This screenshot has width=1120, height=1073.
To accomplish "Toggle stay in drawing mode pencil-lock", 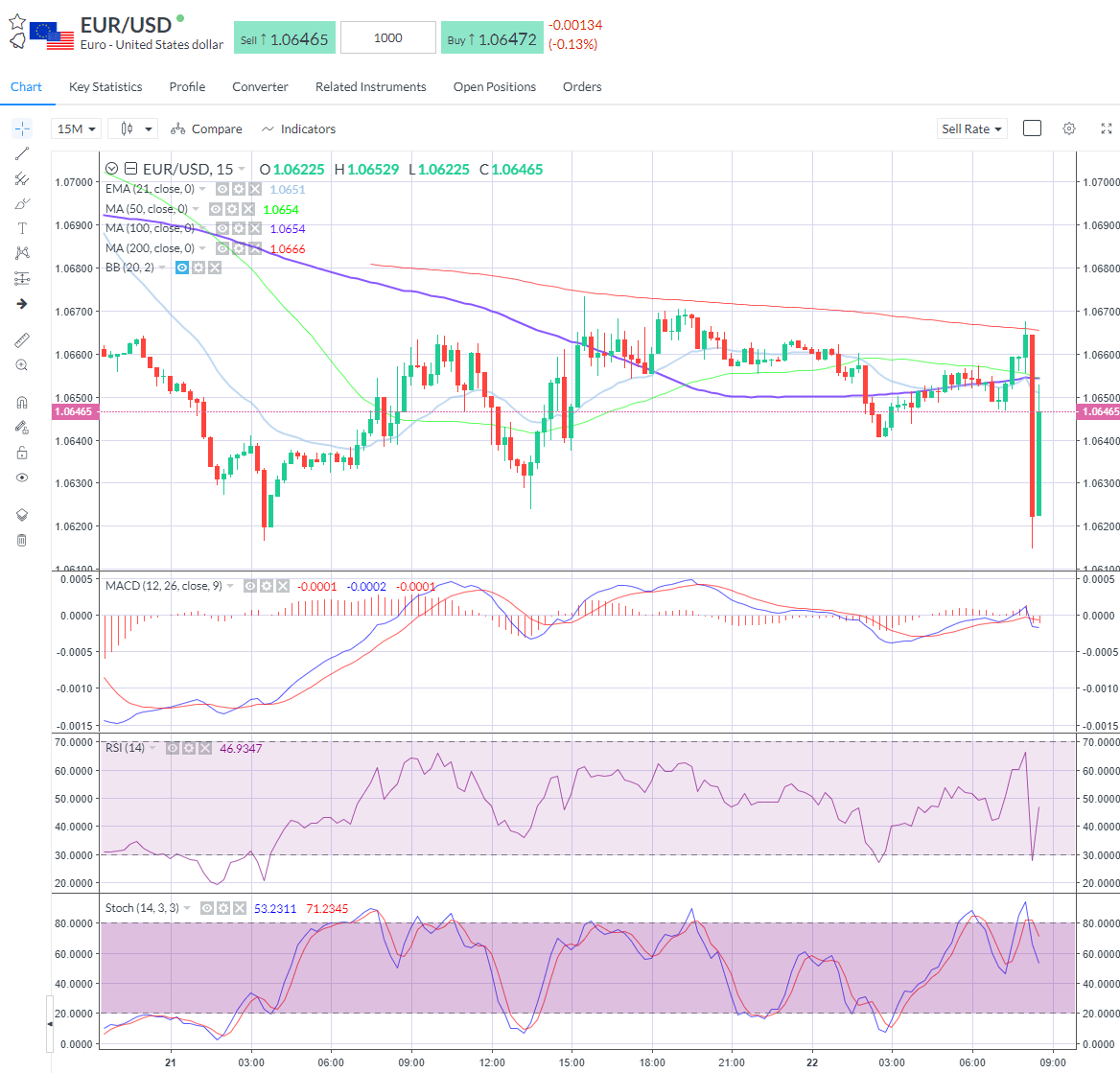I will pyautogui.click(x=22, y=428).
